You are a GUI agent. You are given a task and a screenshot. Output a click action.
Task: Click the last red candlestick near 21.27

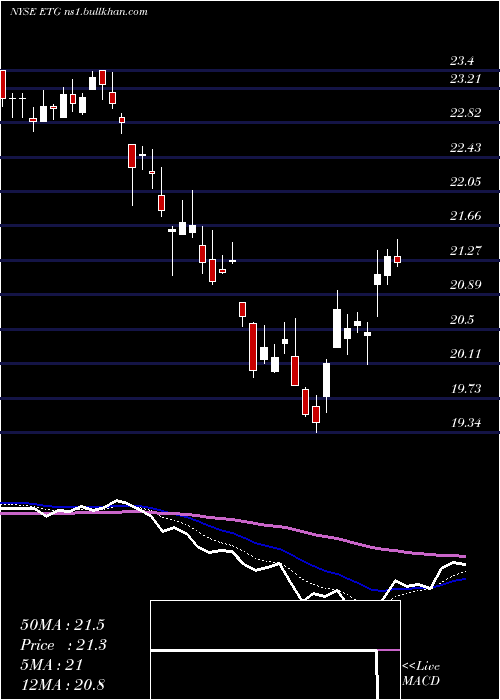pos(397,259)
